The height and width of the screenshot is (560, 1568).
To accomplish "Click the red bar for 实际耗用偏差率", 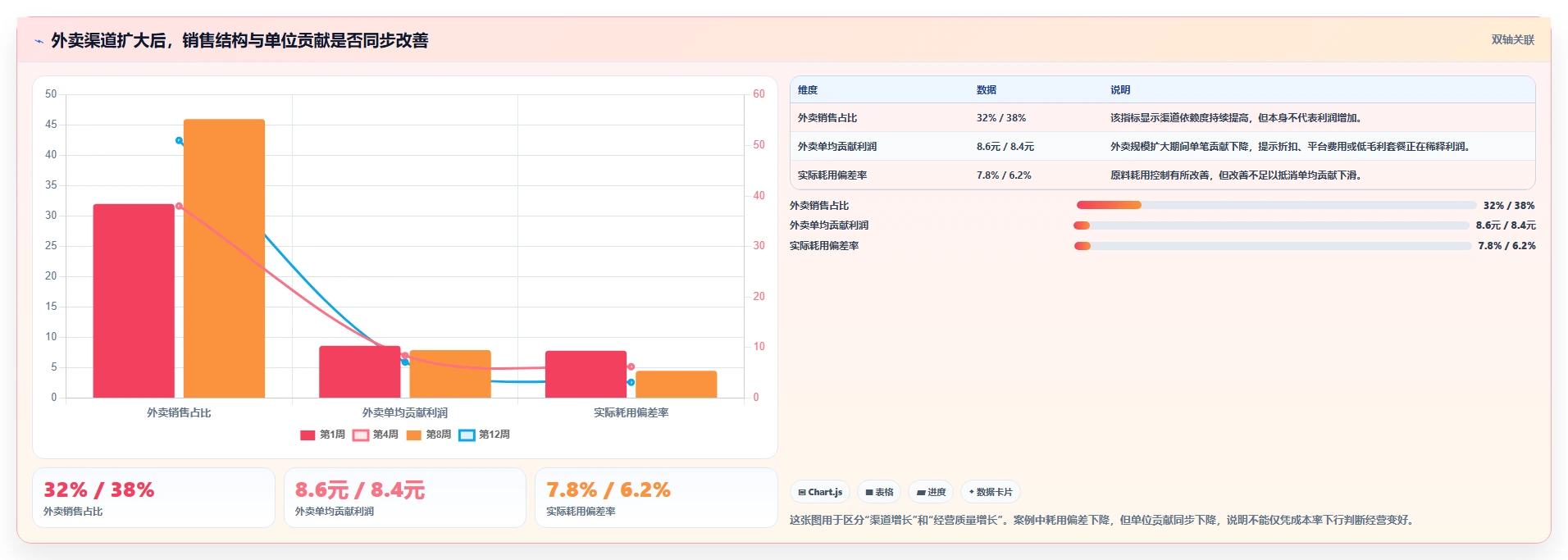I will 586,374.
